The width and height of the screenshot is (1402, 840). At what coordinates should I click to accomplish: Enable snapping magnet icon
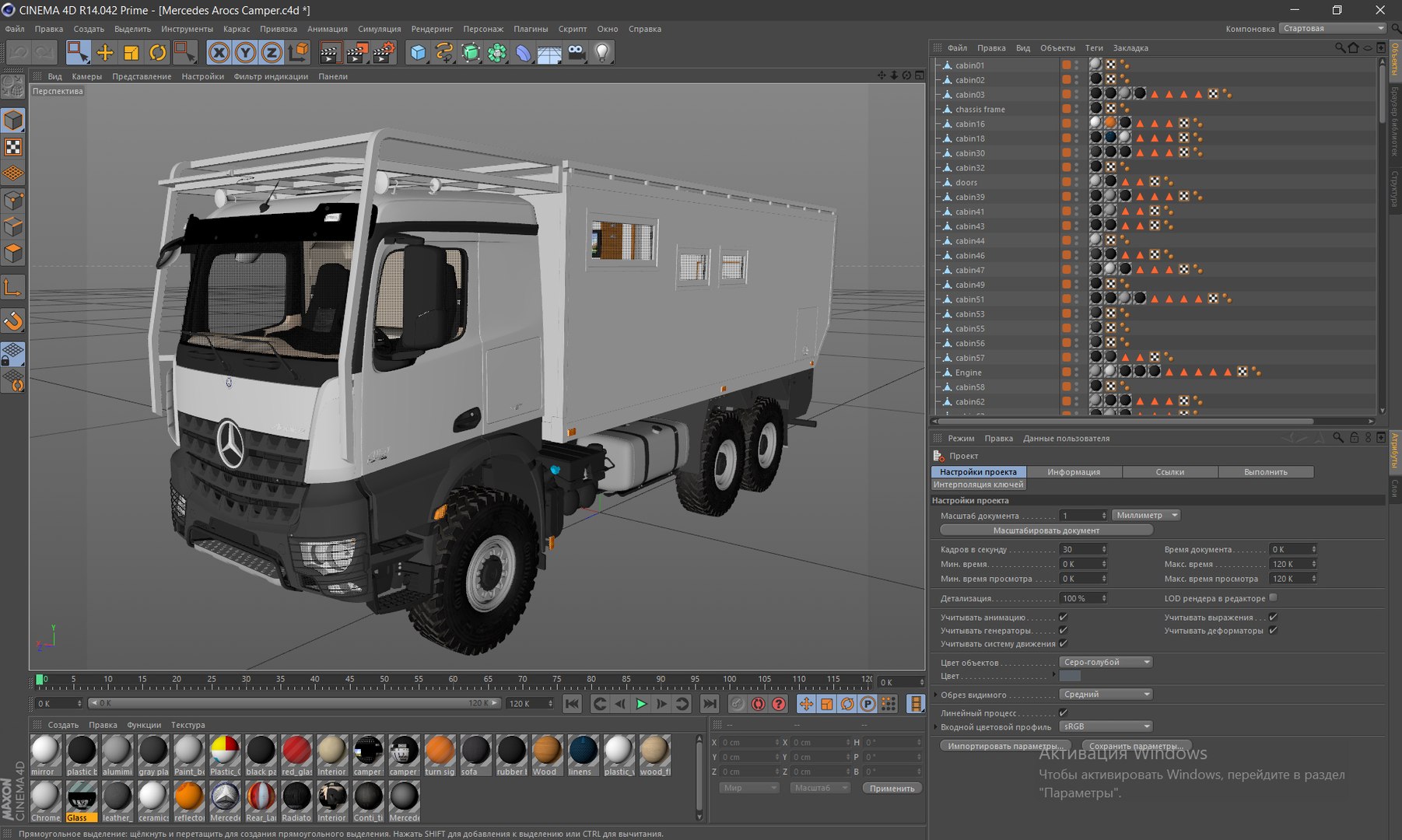[13, 321]
